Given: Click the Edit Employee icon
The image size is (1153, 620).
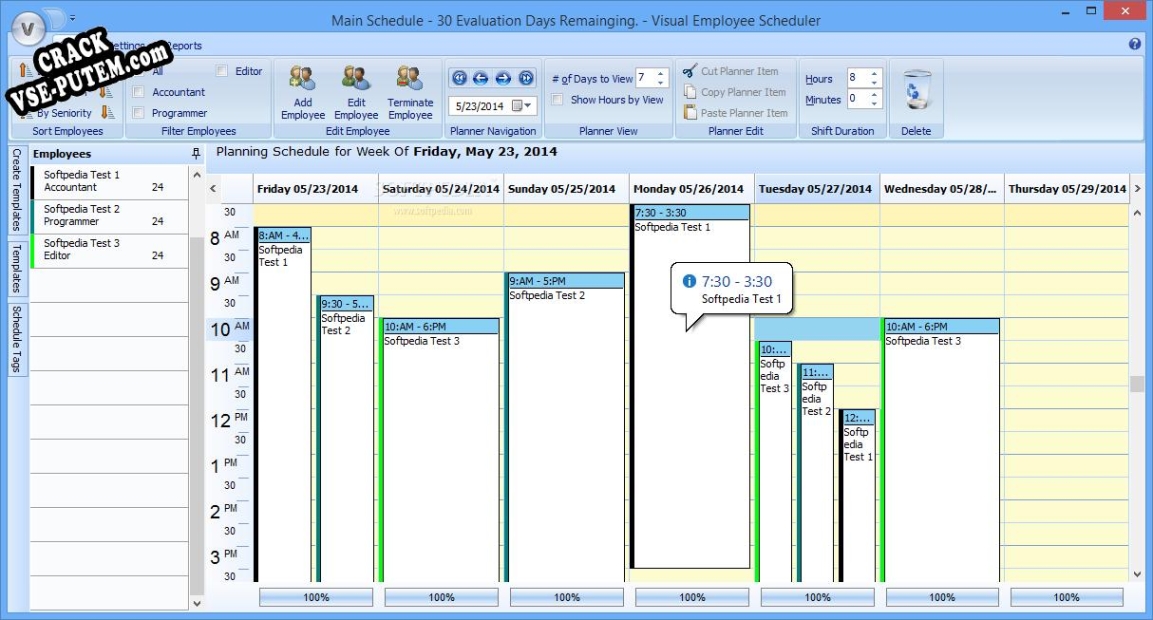Looking at the screenshot, I should [356, 78].
